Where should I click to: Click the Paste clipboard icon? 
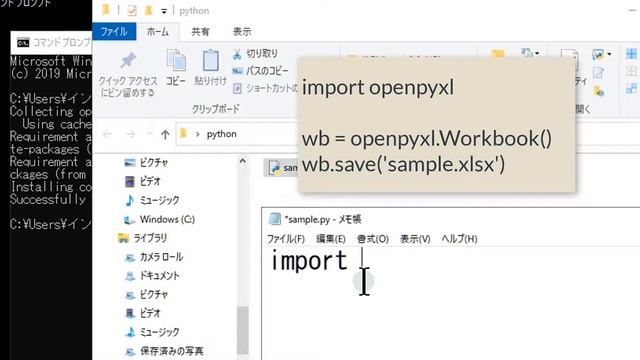coord(211,60)
